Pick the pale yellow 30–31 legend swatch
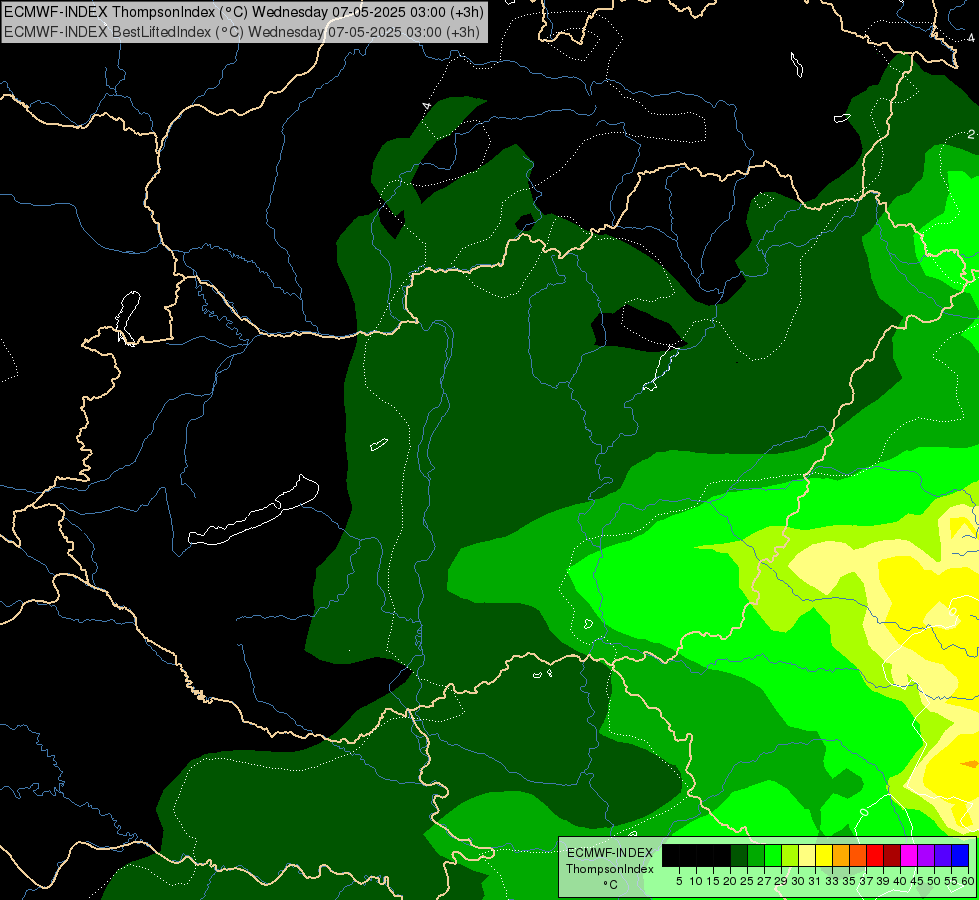 pos(807,855)
